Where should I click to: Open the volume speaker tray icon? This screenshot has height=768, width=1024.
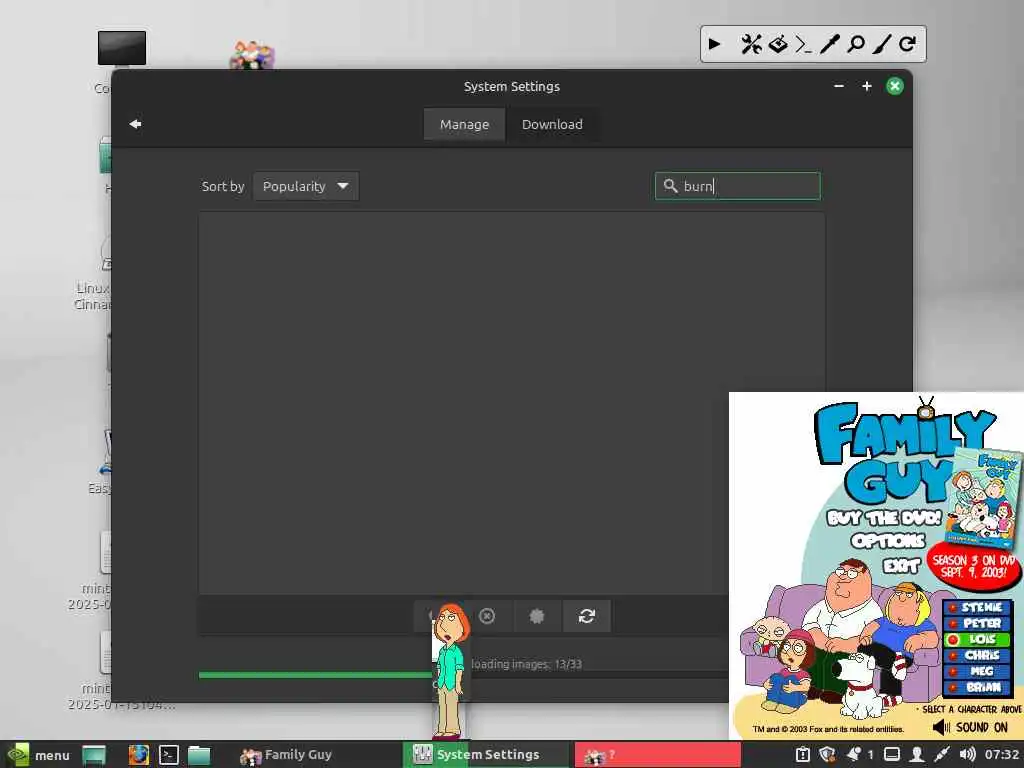click(x=967, y=754)
